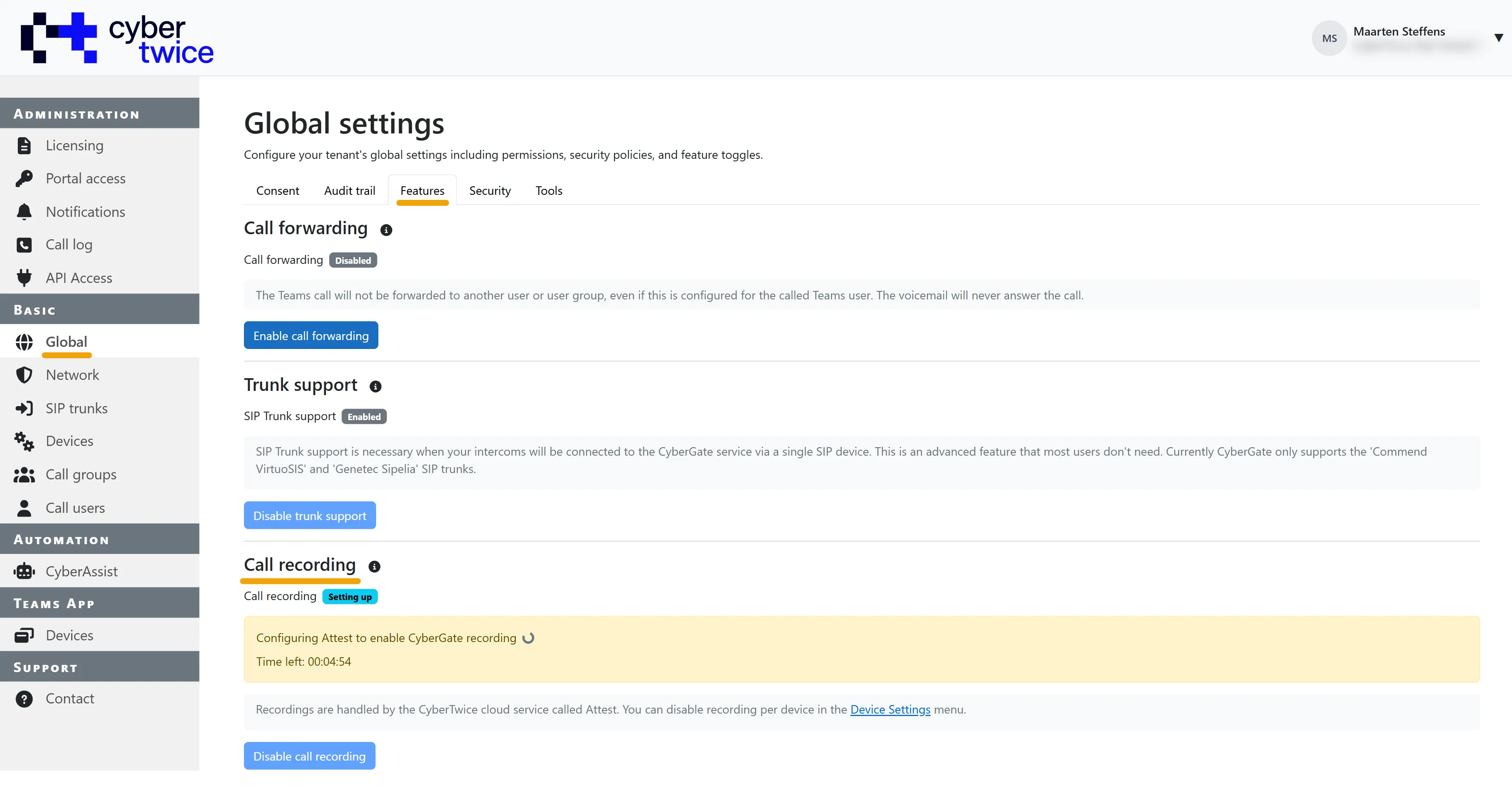Click the Contact question mark icon
Image resolution: width=1512 pixels, height=797 pixels.
(24, 699)
